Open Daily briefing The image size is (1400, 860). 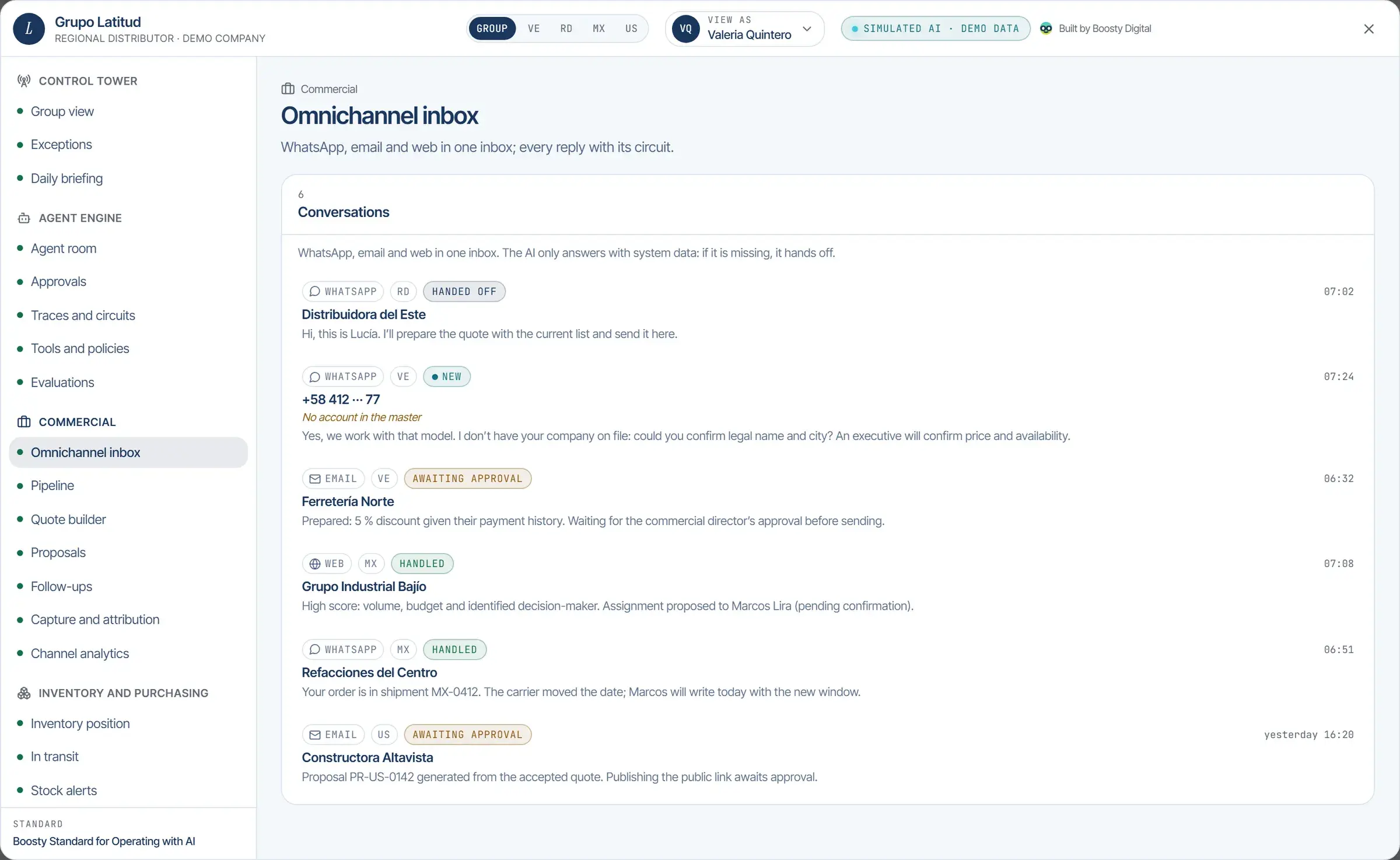pos(128,179)
